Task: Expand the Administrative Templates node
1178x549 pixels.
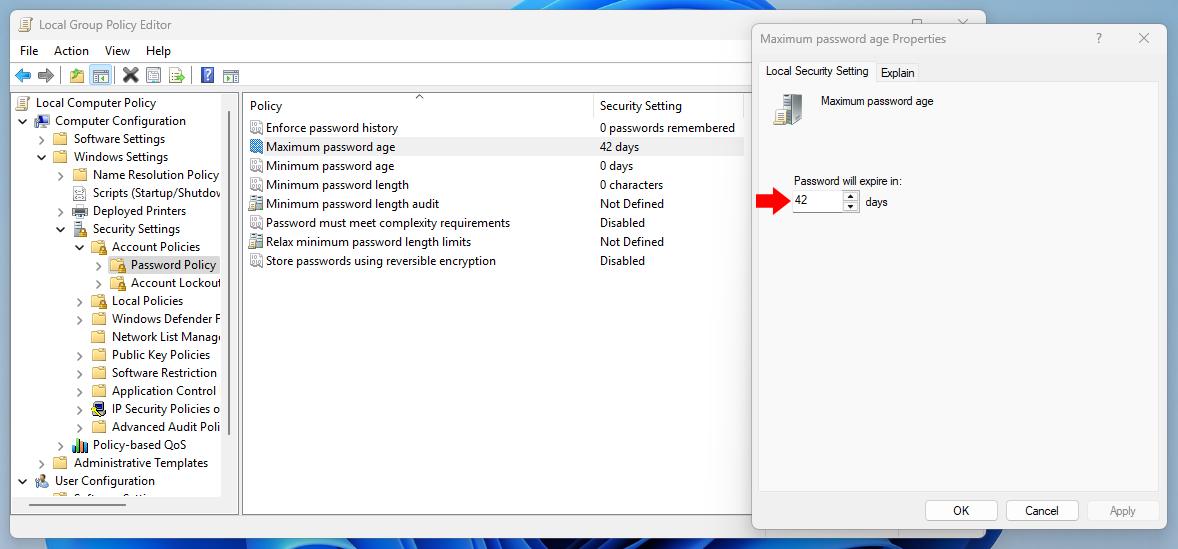Action: click(x=42, y=463)
